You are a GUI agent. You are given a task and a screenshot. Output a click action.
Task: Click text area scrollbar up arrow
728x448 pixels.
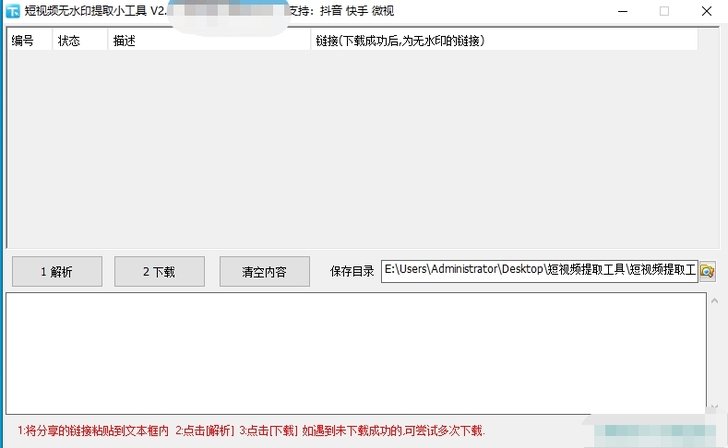(x=715, y=301)
